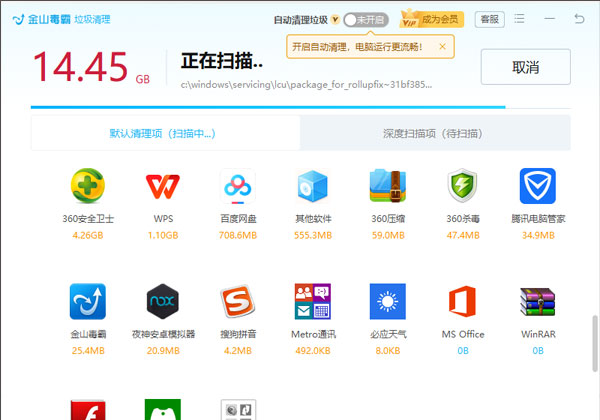600x420 pixels.
Task: Click the 59.0MB size under 360压缩
Action: pos(388,235)
